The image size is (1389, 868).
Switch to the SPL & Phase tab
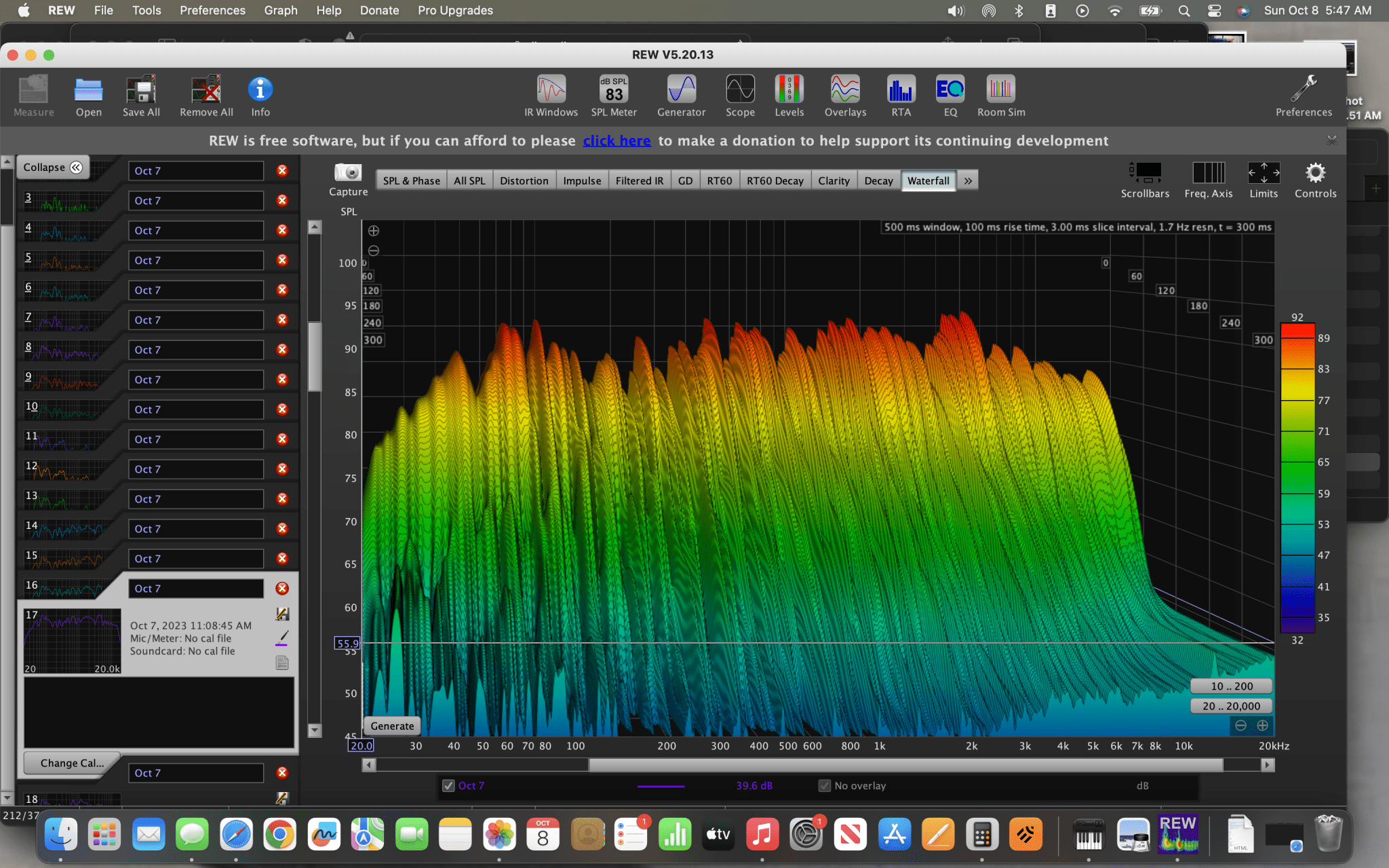tap(411, 181)
